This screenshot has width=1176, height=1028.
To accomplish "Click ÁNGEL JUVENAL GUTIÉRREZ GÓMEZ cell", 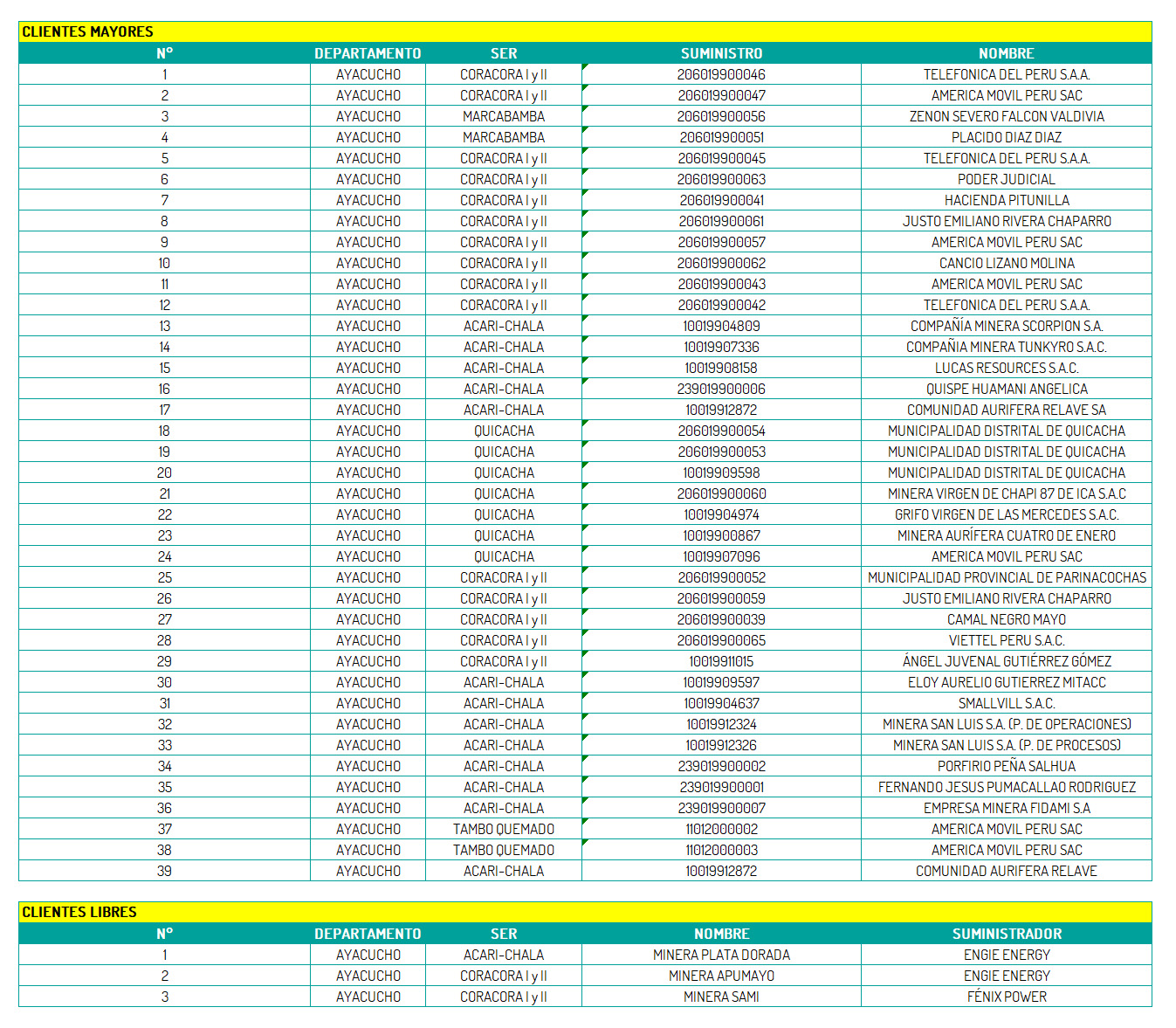I will [x=1007, y=661].
